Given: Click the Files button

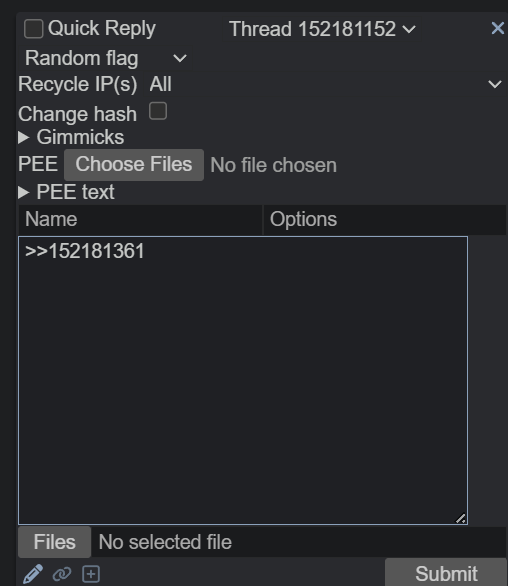Looking at the screenshot, I should pyautogui.click(x=55, y=542).
